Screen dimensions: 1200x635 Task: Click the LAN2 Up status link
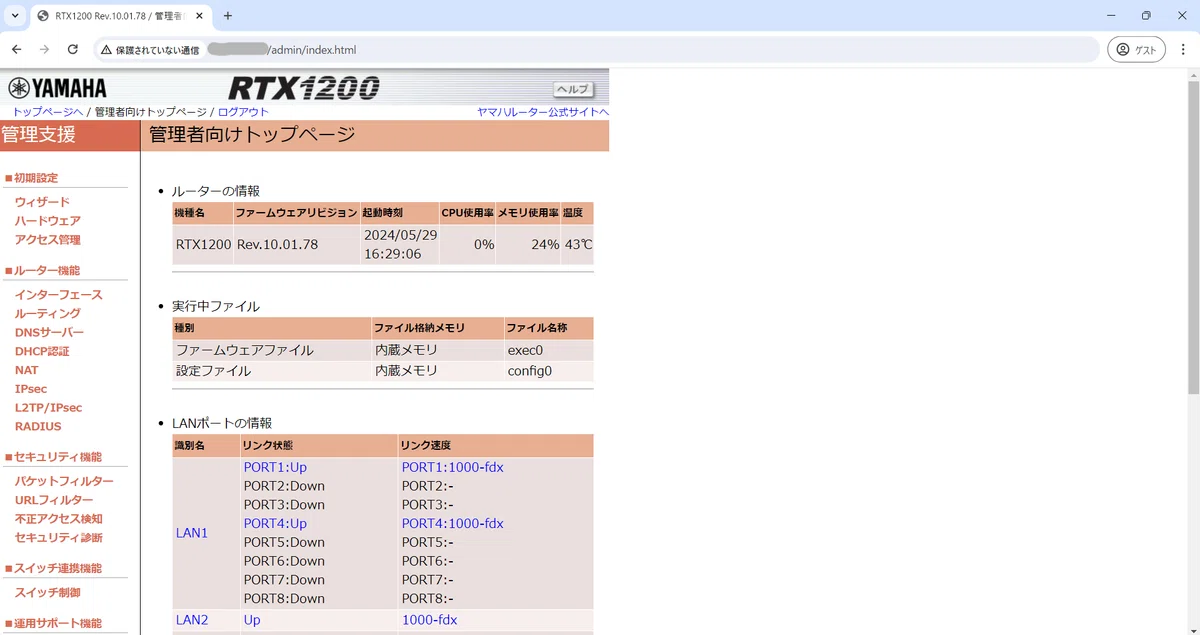pyautogui.click(x=252, y=620)
